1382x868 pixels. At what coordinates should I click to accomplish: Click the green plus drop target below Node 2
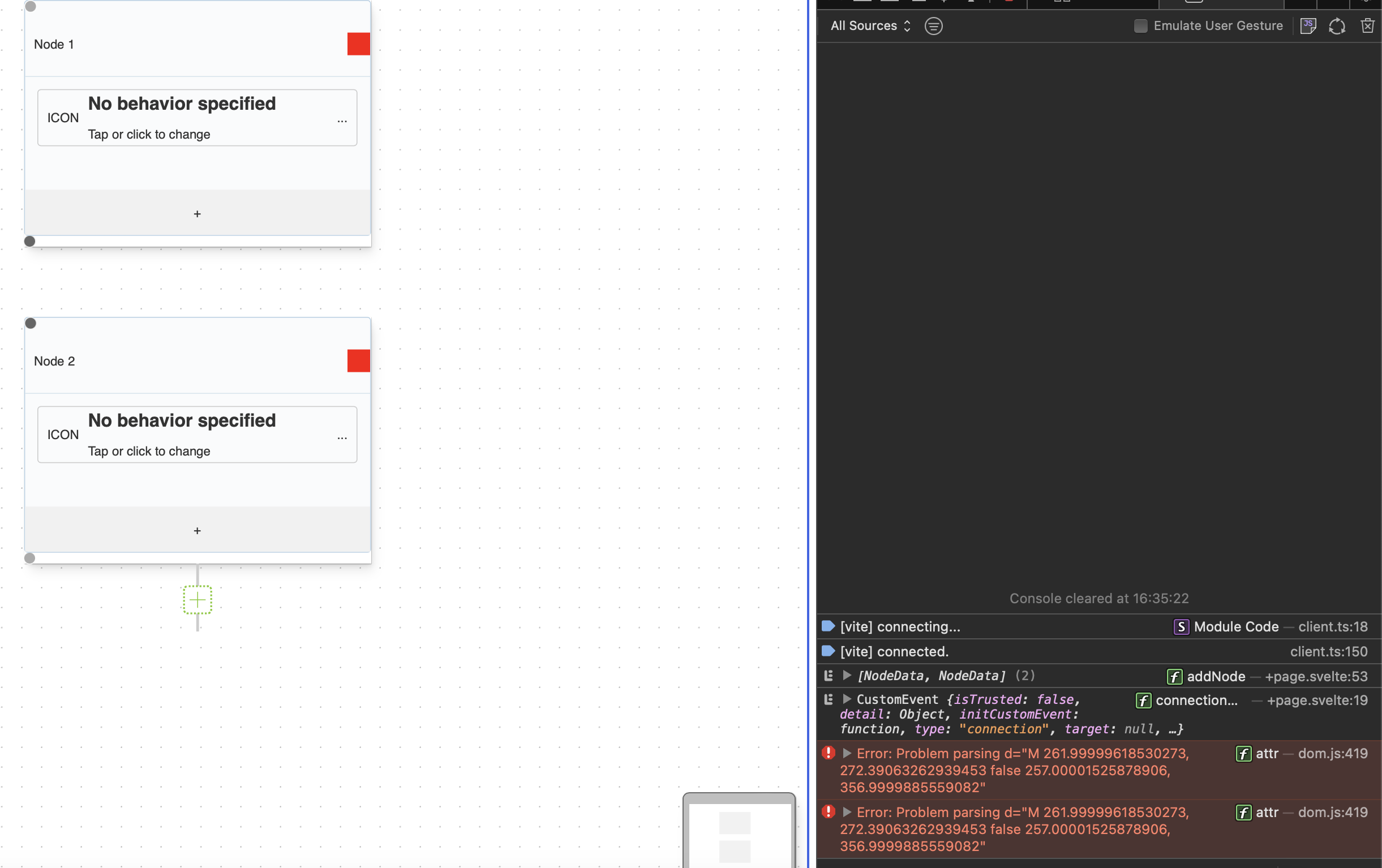(x=197, y=600)
